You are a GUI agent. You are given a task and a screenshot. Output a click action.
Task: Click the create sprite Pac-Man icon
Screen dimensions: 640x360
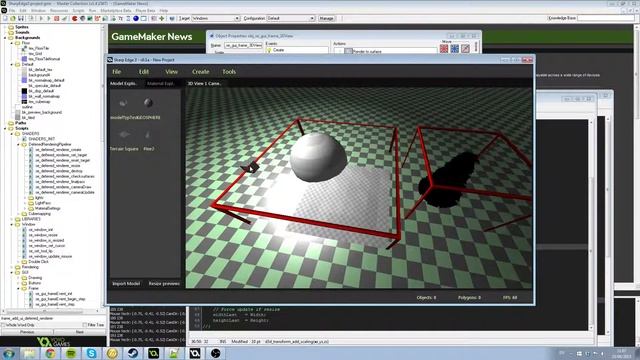click(x=75, y=18)
